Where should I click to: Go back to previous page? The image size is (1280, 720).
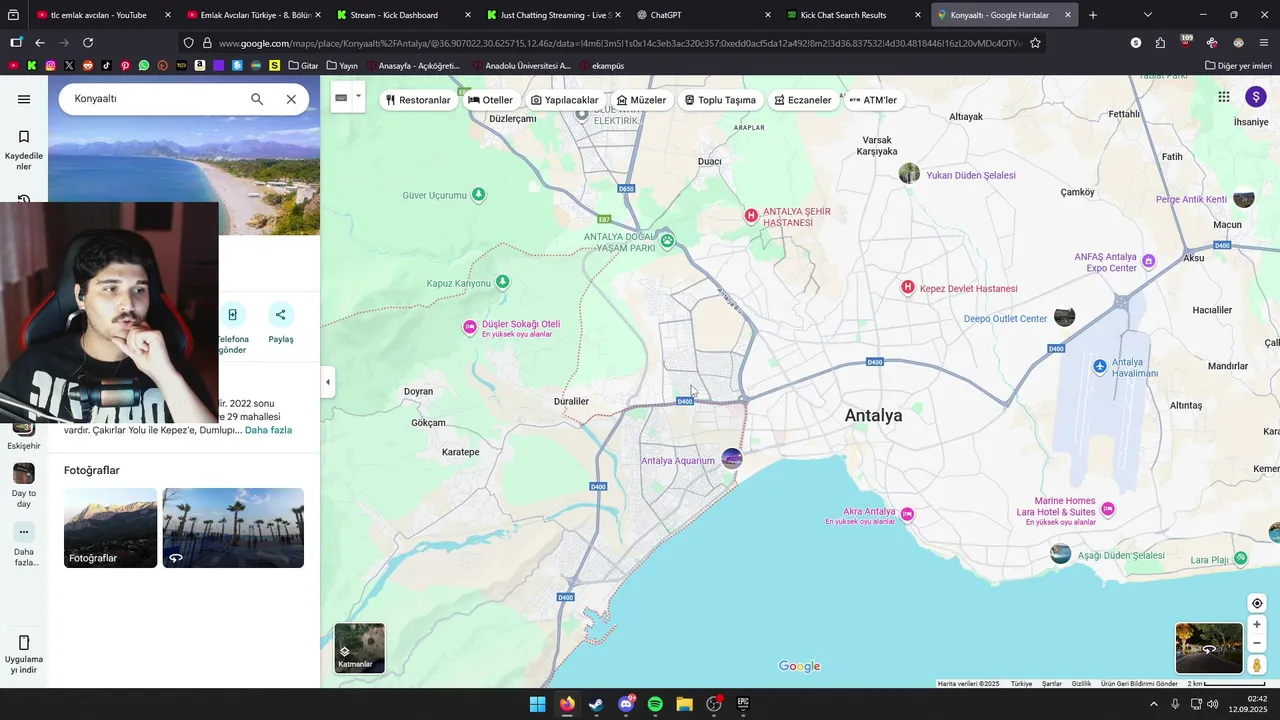click(x=40, y=43)
